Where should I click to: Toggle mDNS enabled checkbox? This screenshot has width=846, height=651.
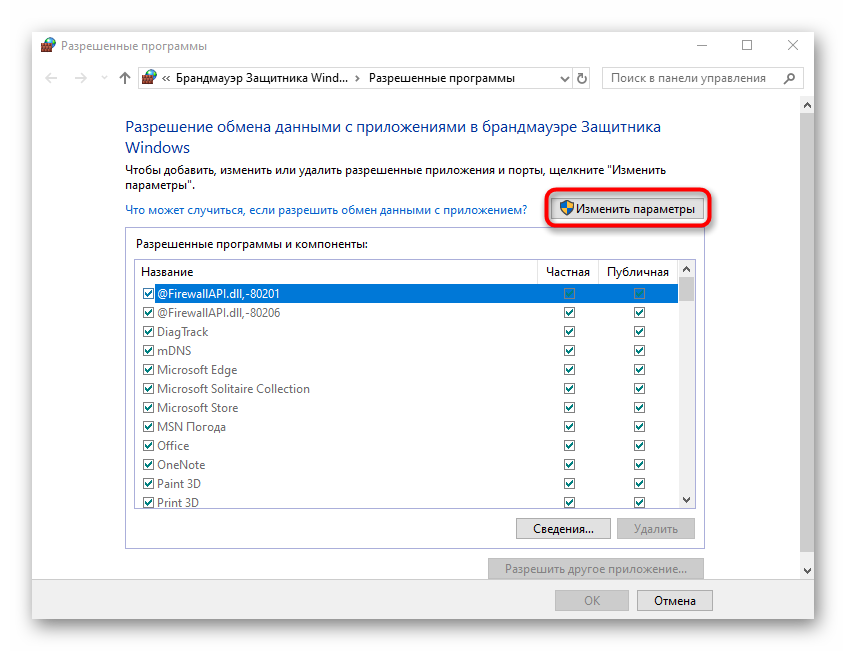tap(148, 351)
